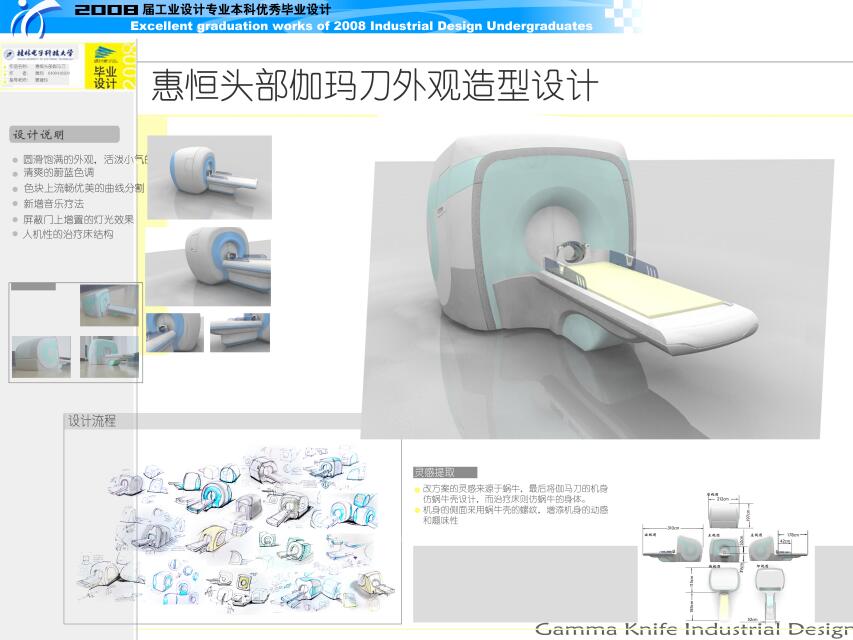This screenshot has width=853, height=640.
Task: Click the right side orthographic view
Action: pos(778,547)
